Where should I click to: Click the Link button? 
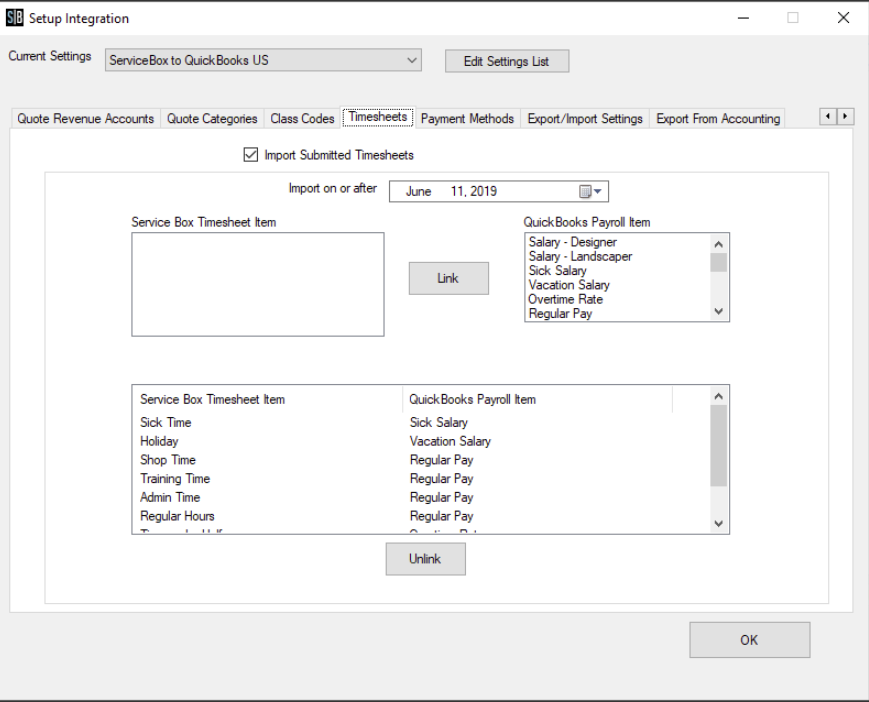point(448,278)
